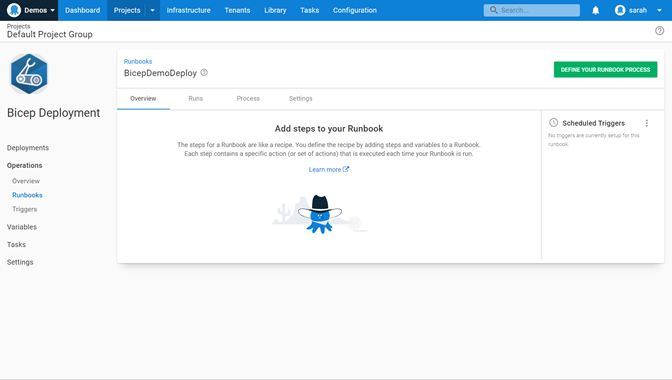Open the Projects menu item
Image resolution: width=672 pixels, height=380 pixels.
(127, 10)
